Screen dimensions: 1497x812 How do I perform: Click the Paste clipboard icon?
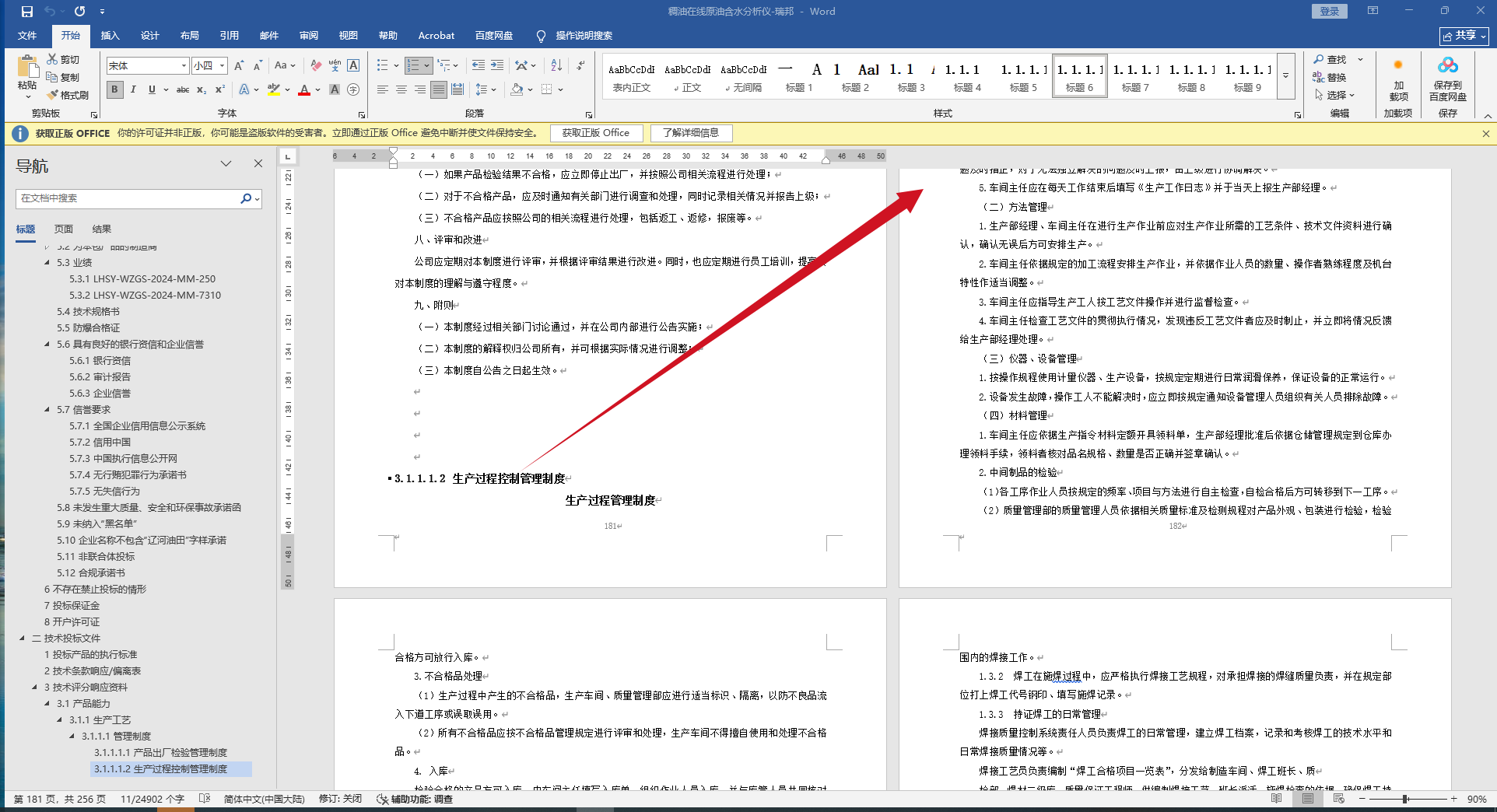click(27, 67)
